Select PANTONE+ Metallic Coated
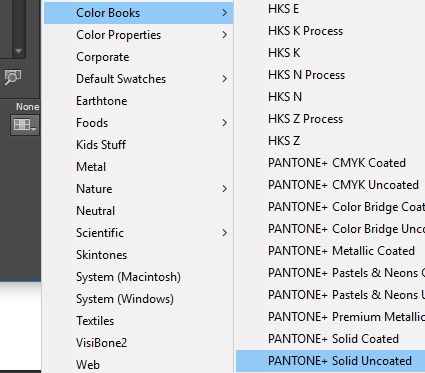Viewport: 425px width, 373px height. pyautogui.click(x=330, y=251)
